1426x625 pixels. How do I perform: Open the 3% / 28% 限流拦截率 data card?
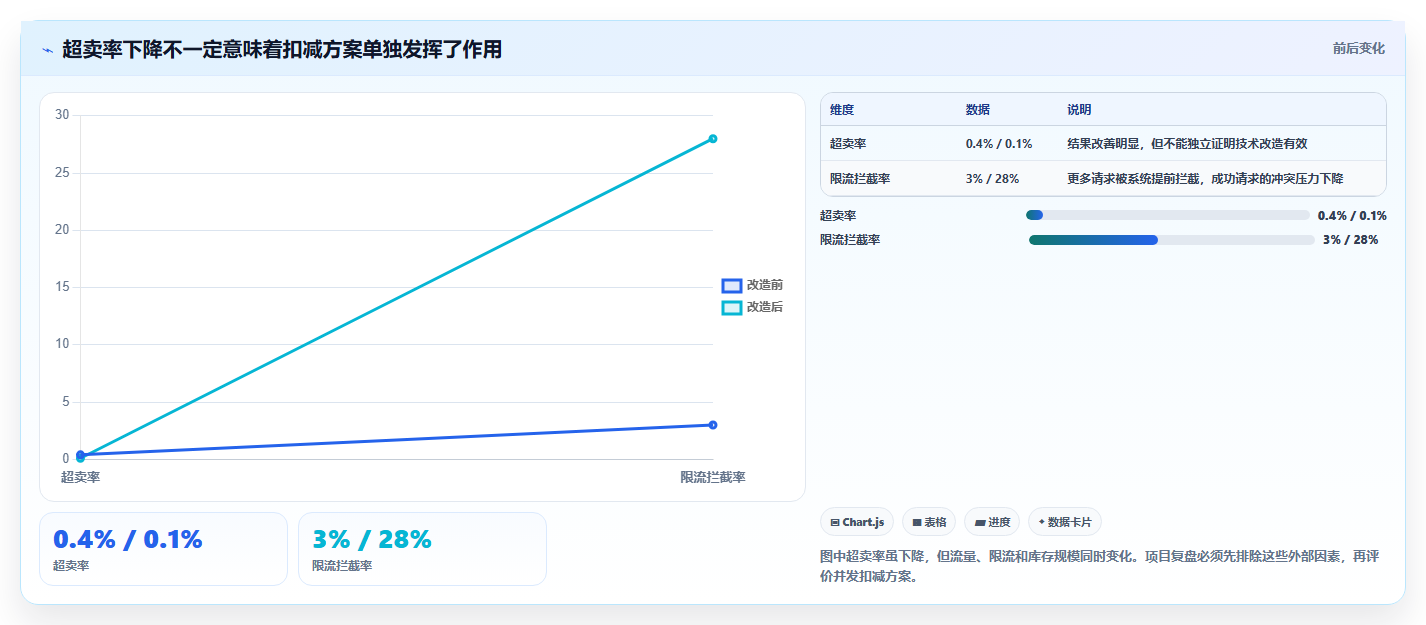[x=422, y=549]
